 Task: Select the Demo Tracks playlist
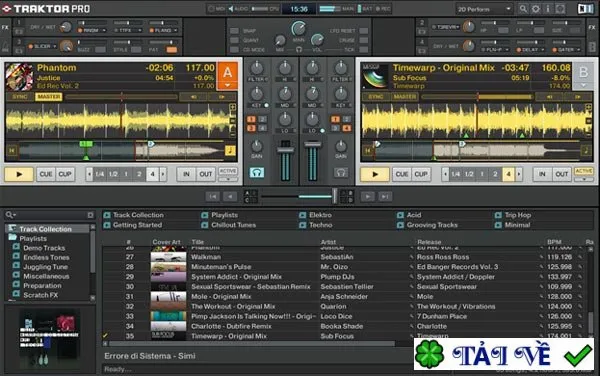click(x=44, y=248)
